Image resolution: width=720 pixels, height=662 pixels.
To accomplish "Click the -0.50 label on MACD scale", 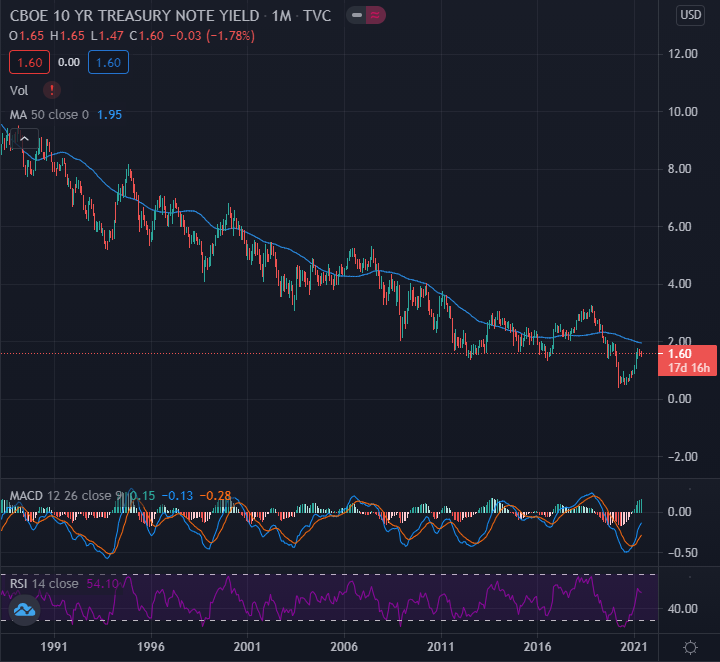I will coord(682,553).
